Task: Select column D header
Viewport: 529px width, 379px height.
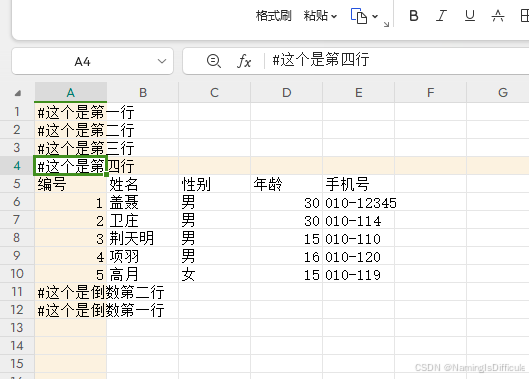Action: point(286,92)
